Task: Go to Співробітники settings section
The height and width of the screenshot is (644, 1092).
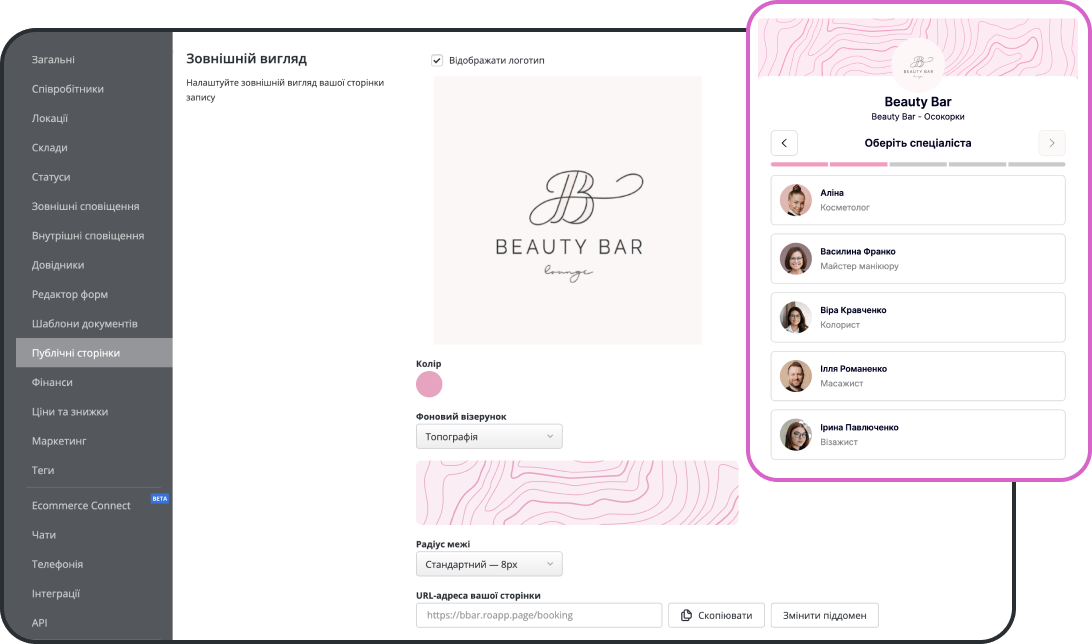Action: [x=68, y=89]
